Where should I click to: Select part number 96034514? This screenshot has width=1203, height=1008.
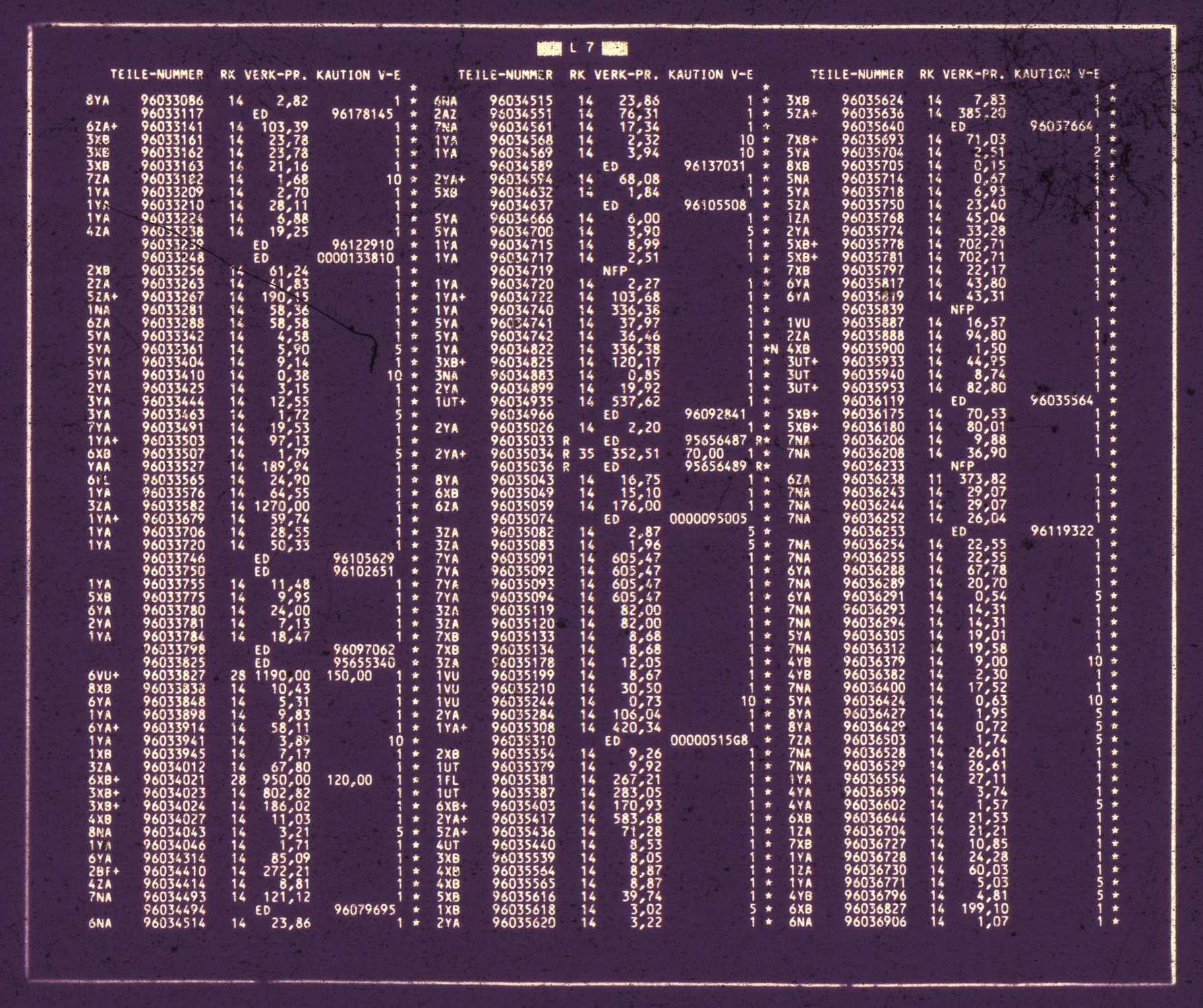coord(175,923)
